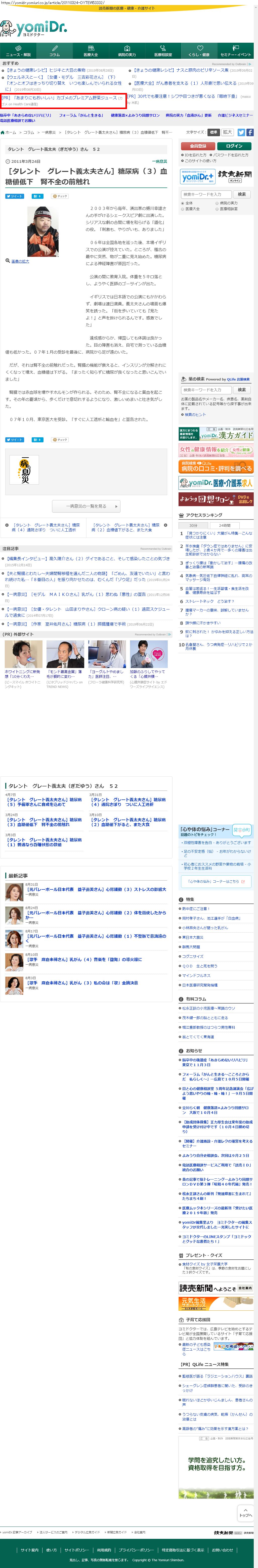Open the 病院の実力 navigation tab
This screenshot has width=258, height=1568.
(x=127, y=51)
